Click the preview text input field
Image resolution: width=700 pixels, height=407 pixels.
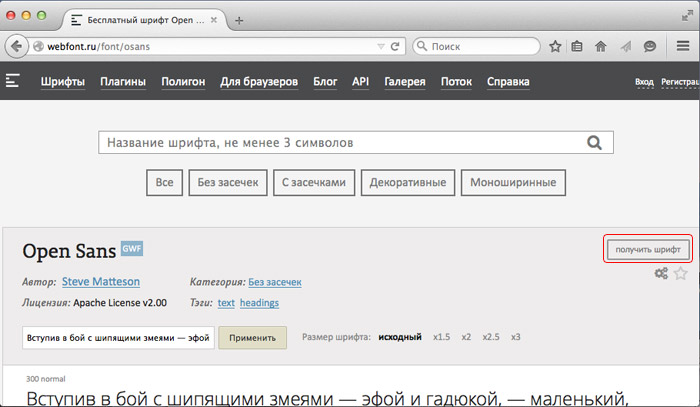118,337
